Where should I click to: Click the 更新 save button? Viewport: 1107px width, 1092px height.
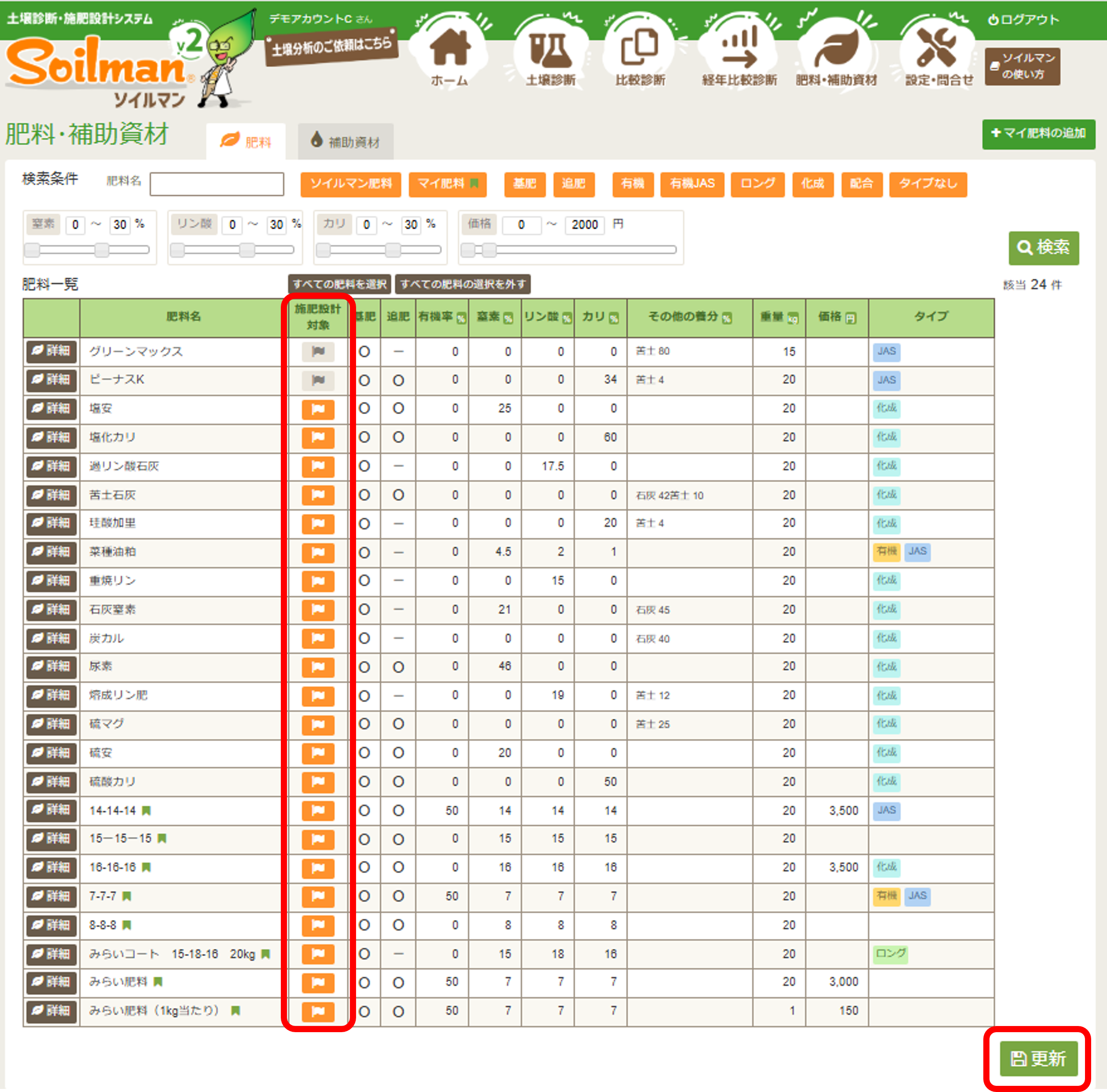[1038, 1058]
